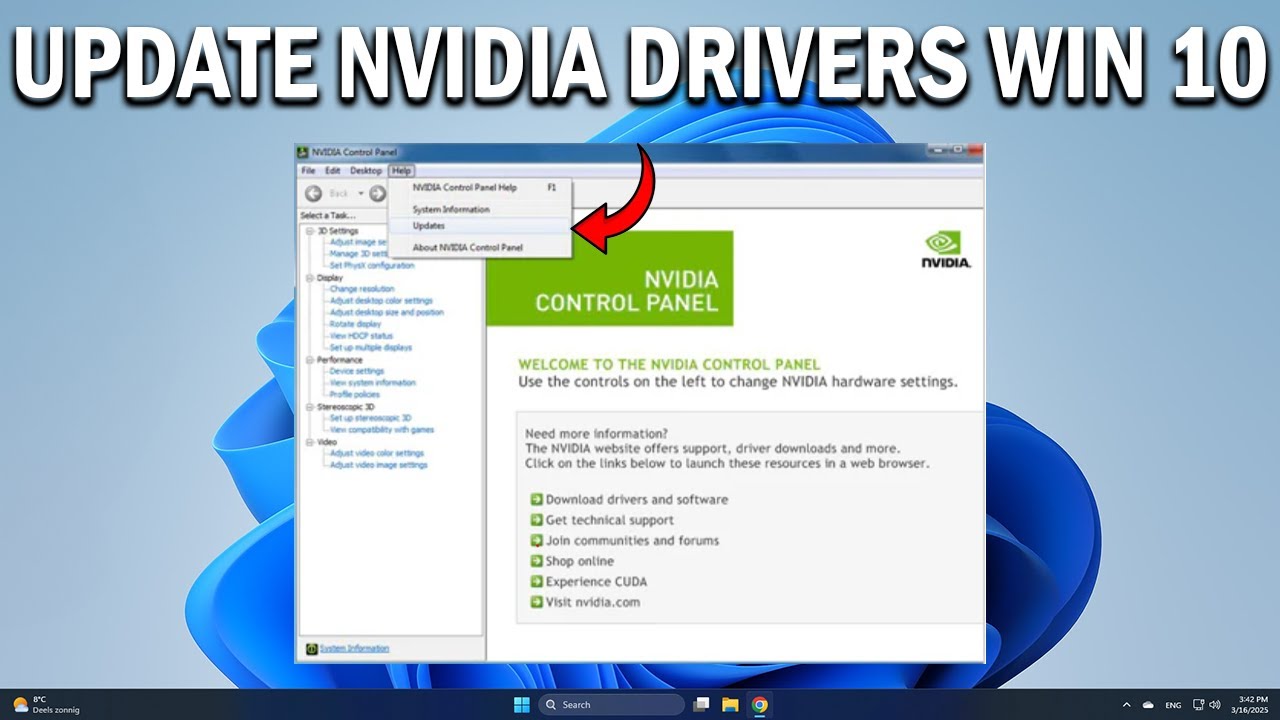The width and height of the screenshot is (1280, 720).
Task: Open the Windows Start menu
Action: [x=522, y=704]
